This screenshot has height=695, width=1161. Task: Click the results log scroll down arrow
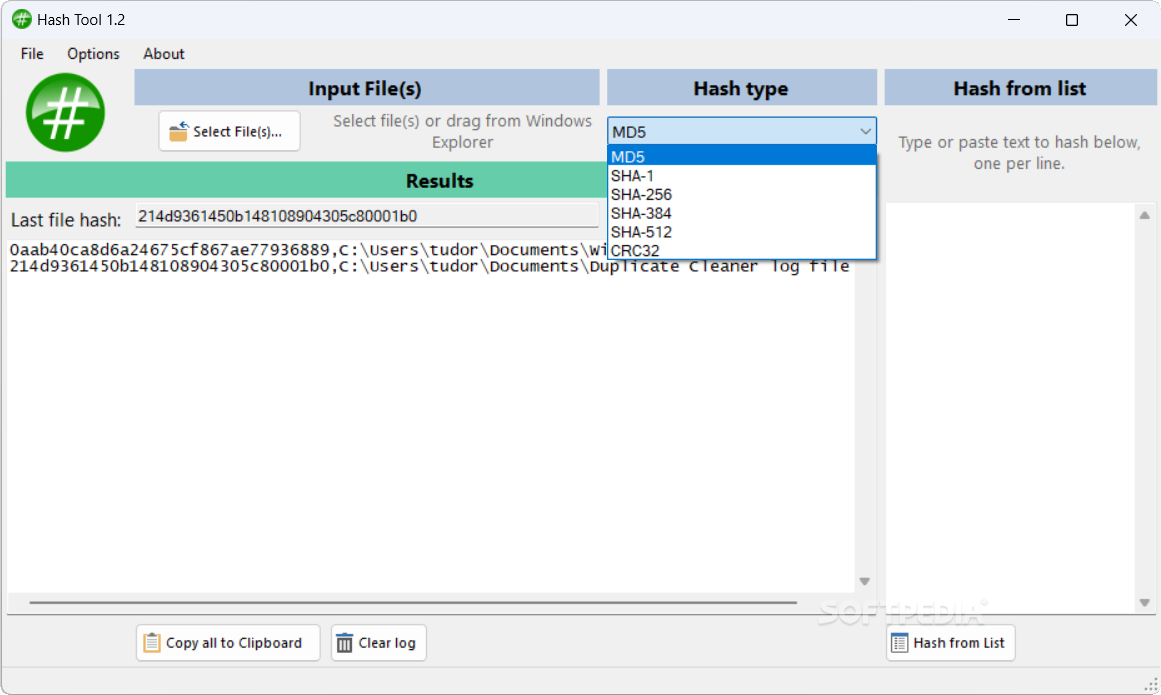click(x=864, y=582)
